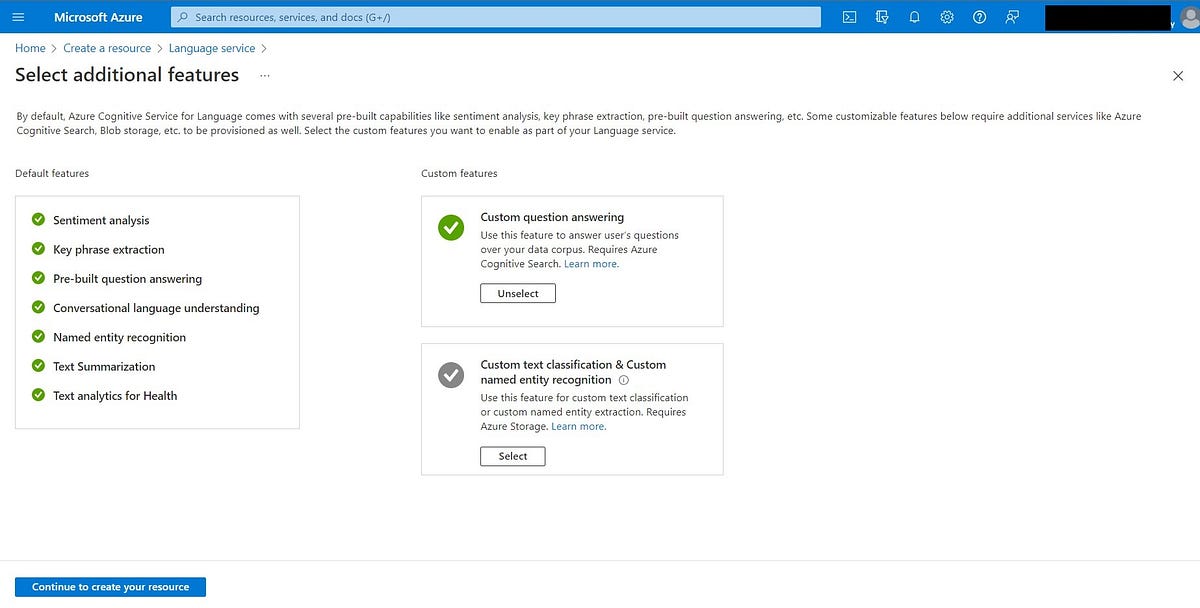Expand the Language service breadcrumb chevron
The height and width of the screenshot is (608, 1200).
tap(265, 48)
